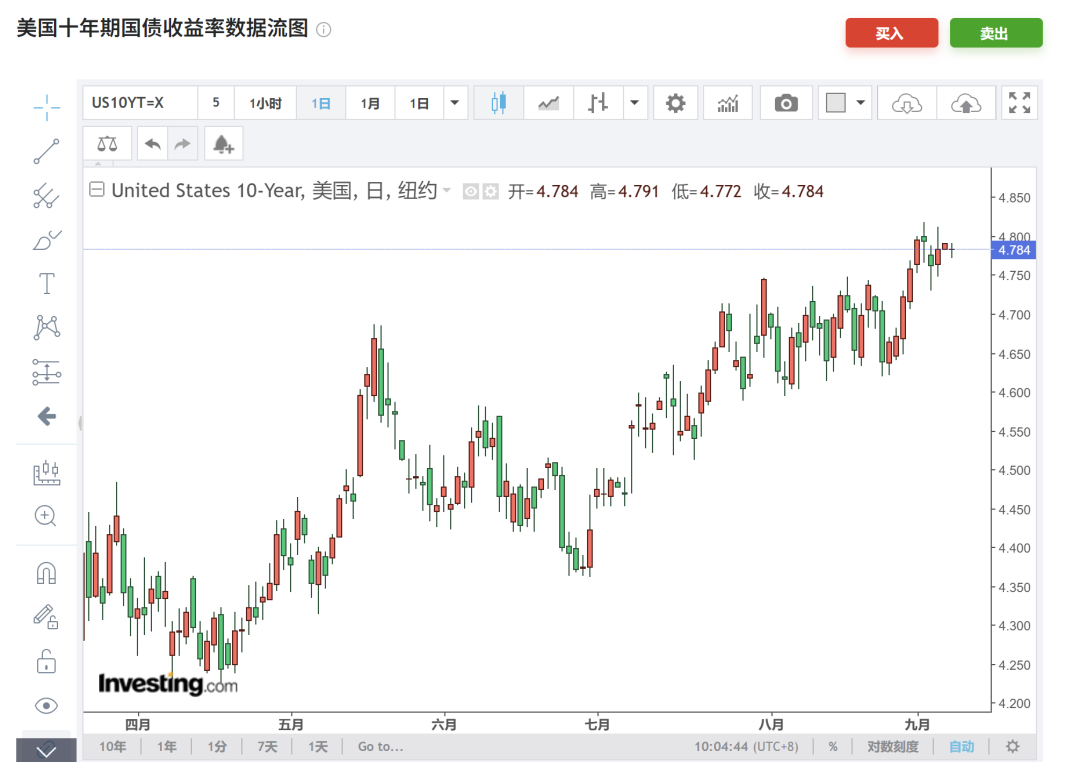The height and width of the screenshot is (762, 1080).
Task: Undo the last chart action
Action: click(152, 144)
